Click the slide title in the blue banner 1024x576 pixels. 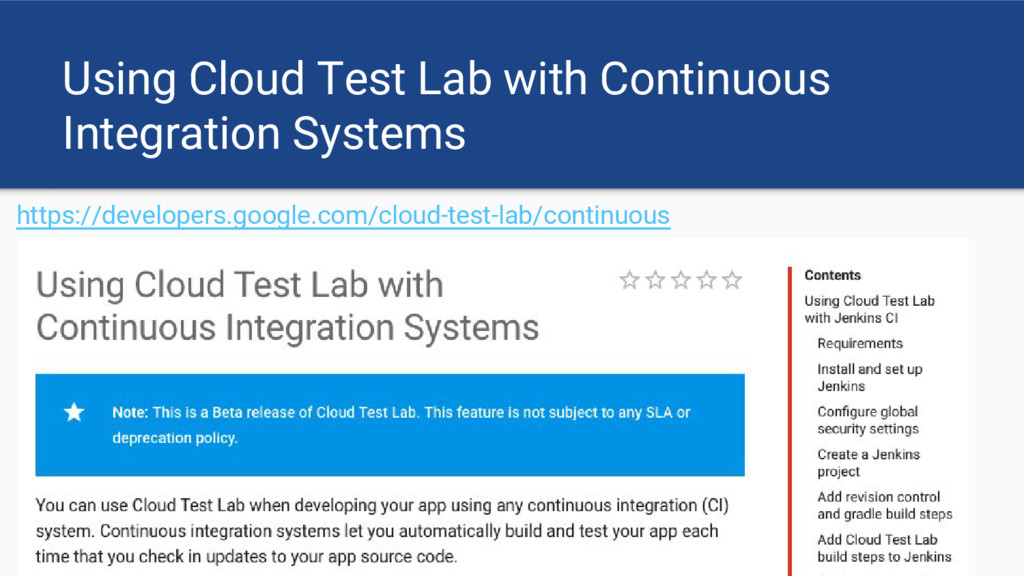445,105
